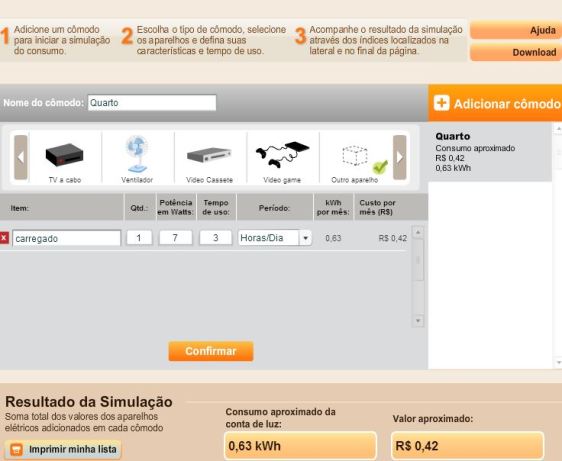The image size is (562, 461).
Task: Click the Qtd. quantity field showing 1
Action: pos(139,238)
